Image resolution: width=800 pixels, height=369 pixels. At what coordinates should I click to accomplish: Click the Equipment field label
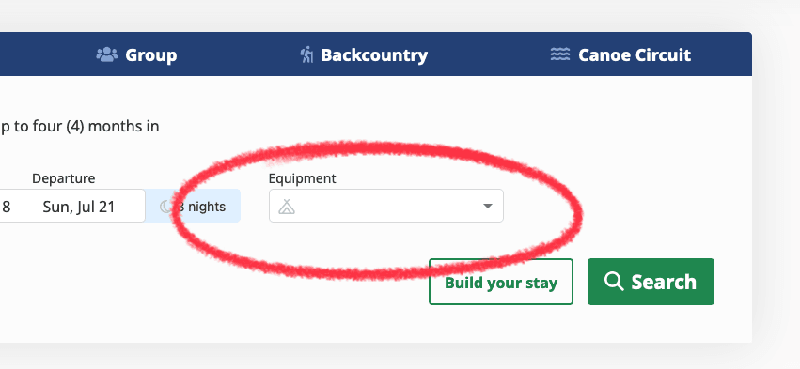(x=303, y=179)
